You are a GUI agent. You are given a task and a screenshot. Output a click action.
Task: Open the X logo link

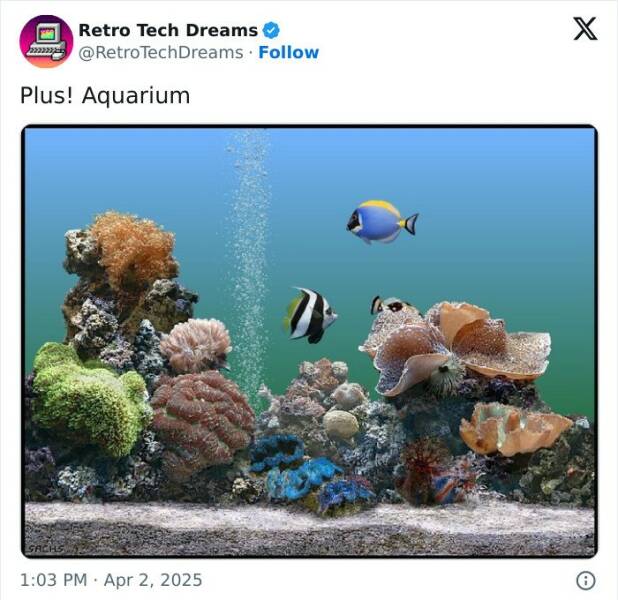[585, 29]
